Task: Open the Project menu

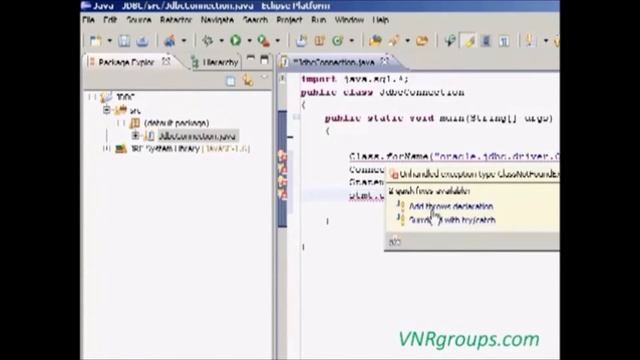Action: click(x=289, y=20)
